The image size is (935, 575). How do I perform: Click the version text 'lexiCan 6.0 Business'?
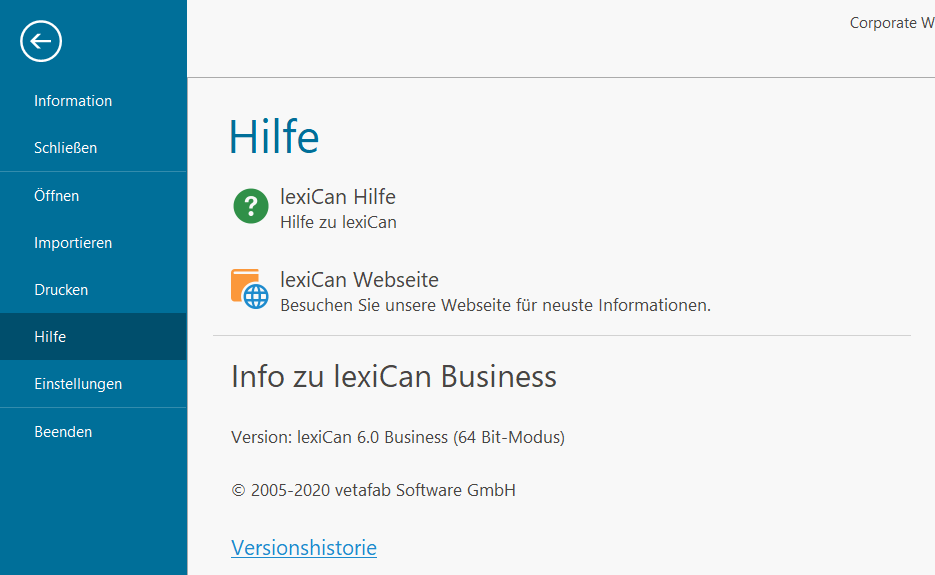pos(398,437)
